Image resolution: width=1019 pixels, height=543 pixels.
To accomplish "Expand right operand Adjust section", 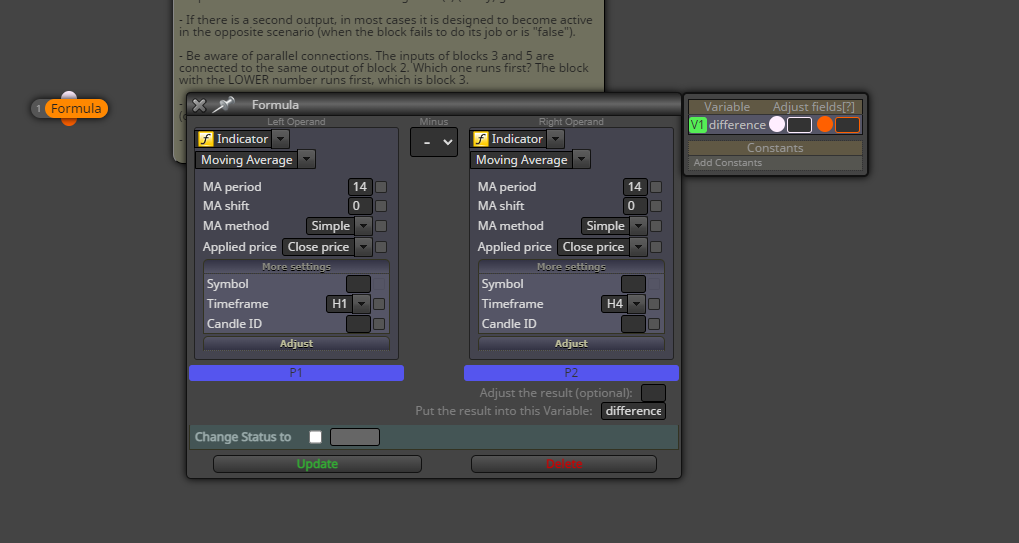I will click(571, 344).
